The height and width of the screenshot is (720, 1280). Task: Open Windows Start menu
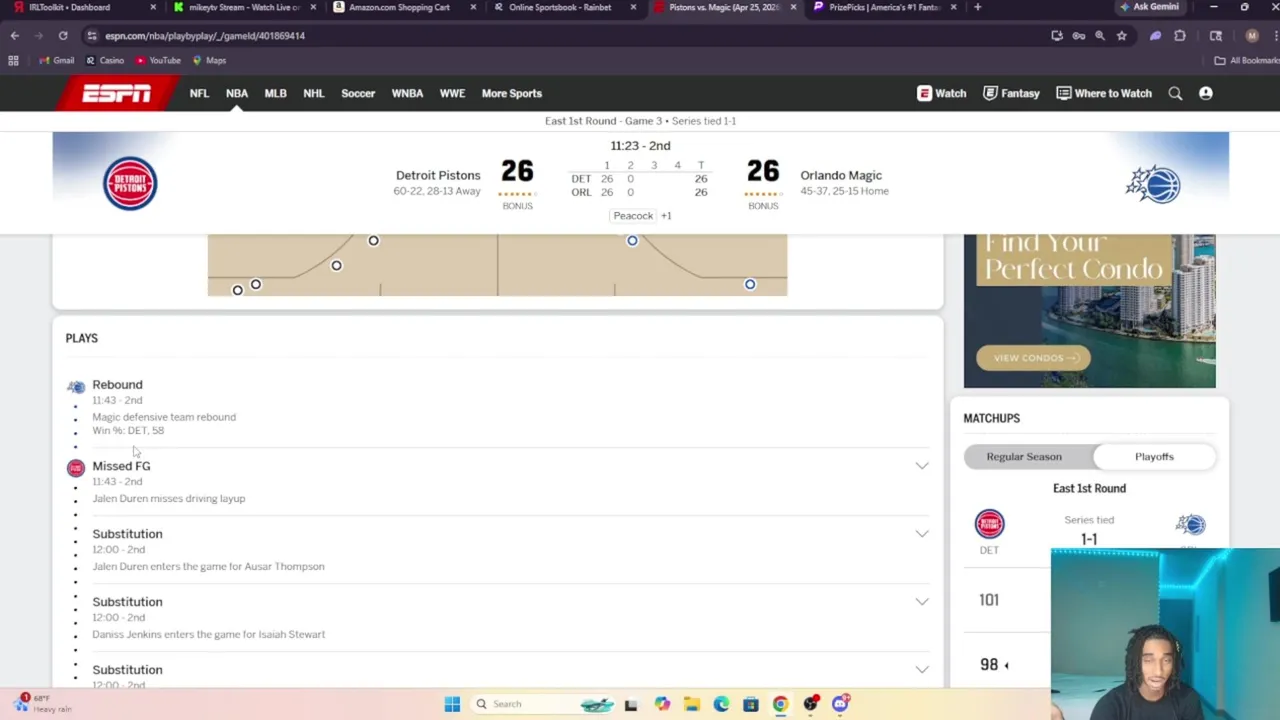452,704
